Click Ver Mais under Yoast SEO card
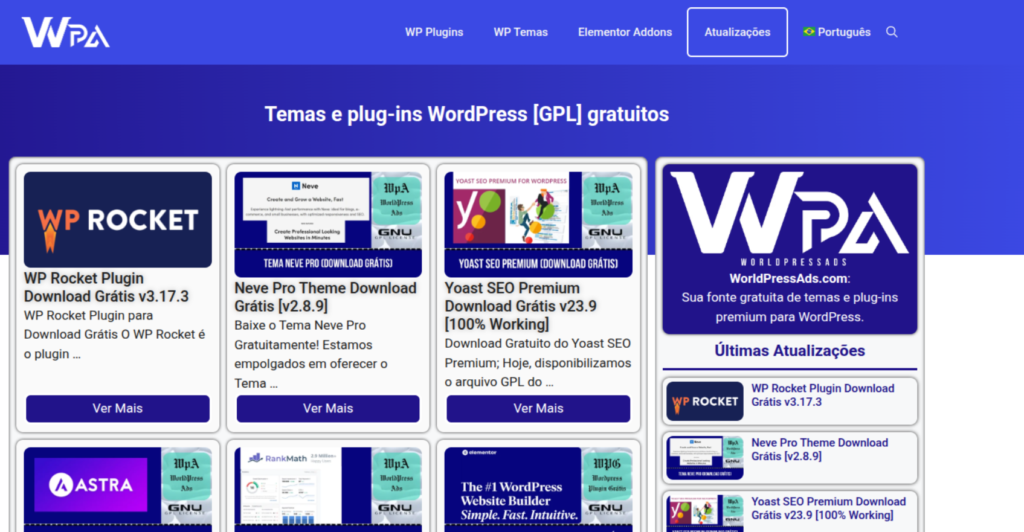Image resolution: width=1024 pixels, height=532 pixels. (x=538, y=409)
